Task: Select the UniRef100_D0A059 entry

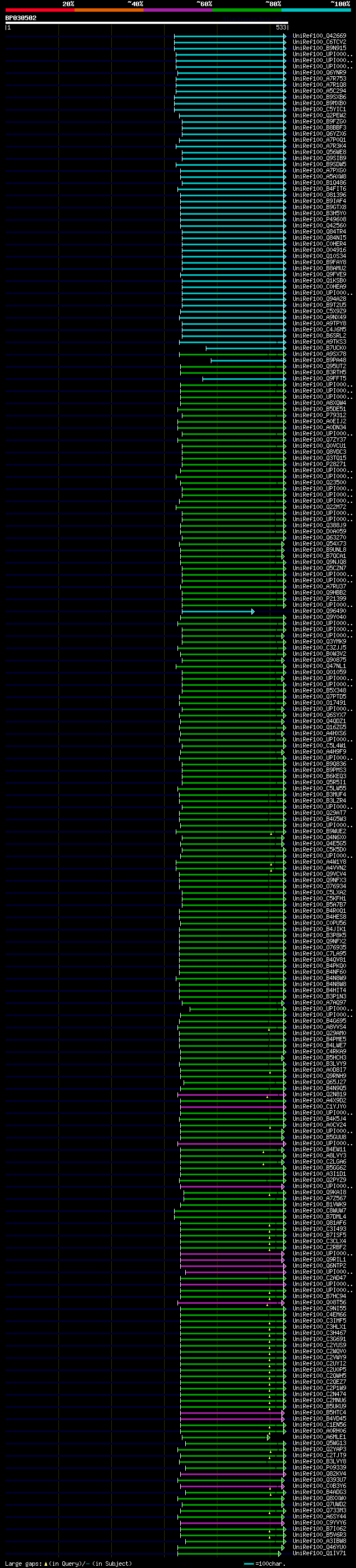Action: point(319,531)
